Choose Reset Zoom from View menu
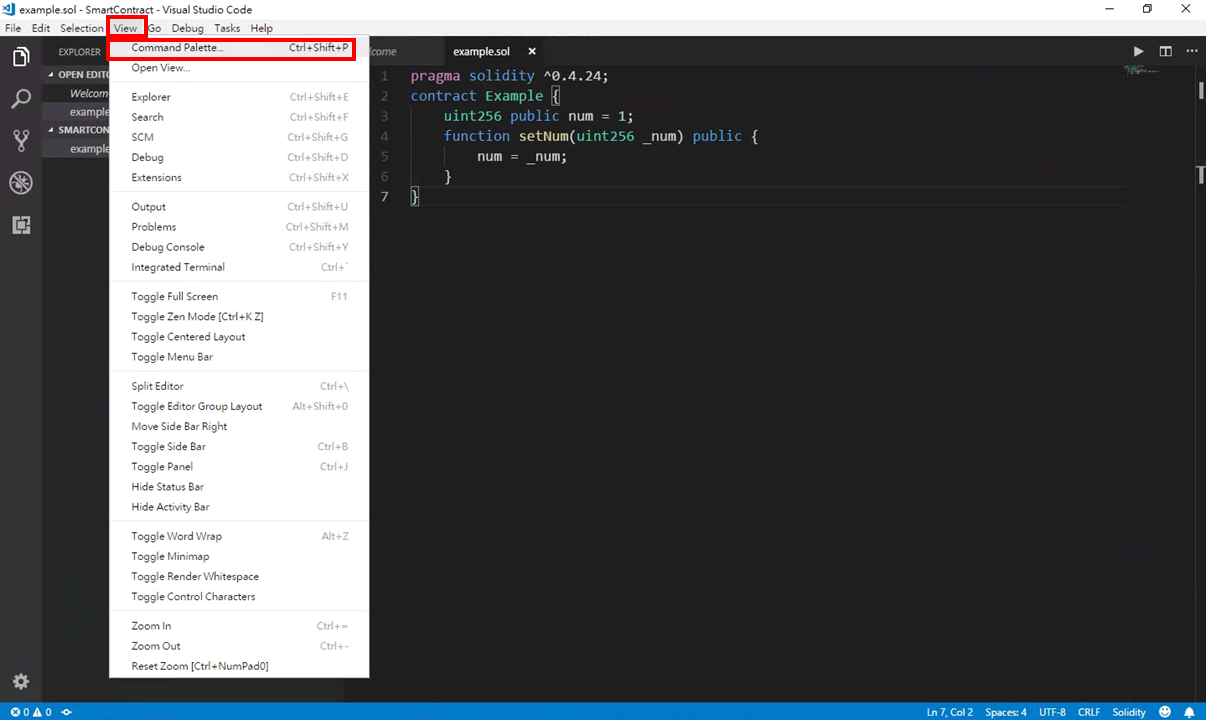 point(239,666)
